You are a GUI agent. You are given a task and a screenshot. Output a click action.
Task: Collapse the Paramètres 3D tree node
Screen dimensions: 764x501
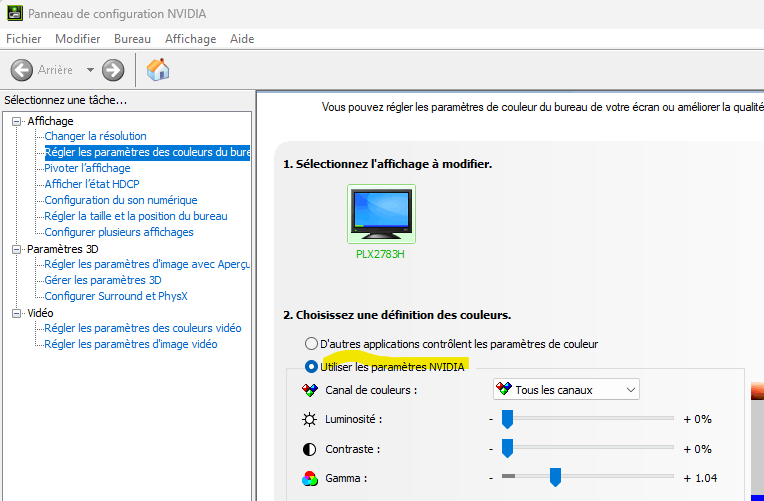tap(17, 249)
